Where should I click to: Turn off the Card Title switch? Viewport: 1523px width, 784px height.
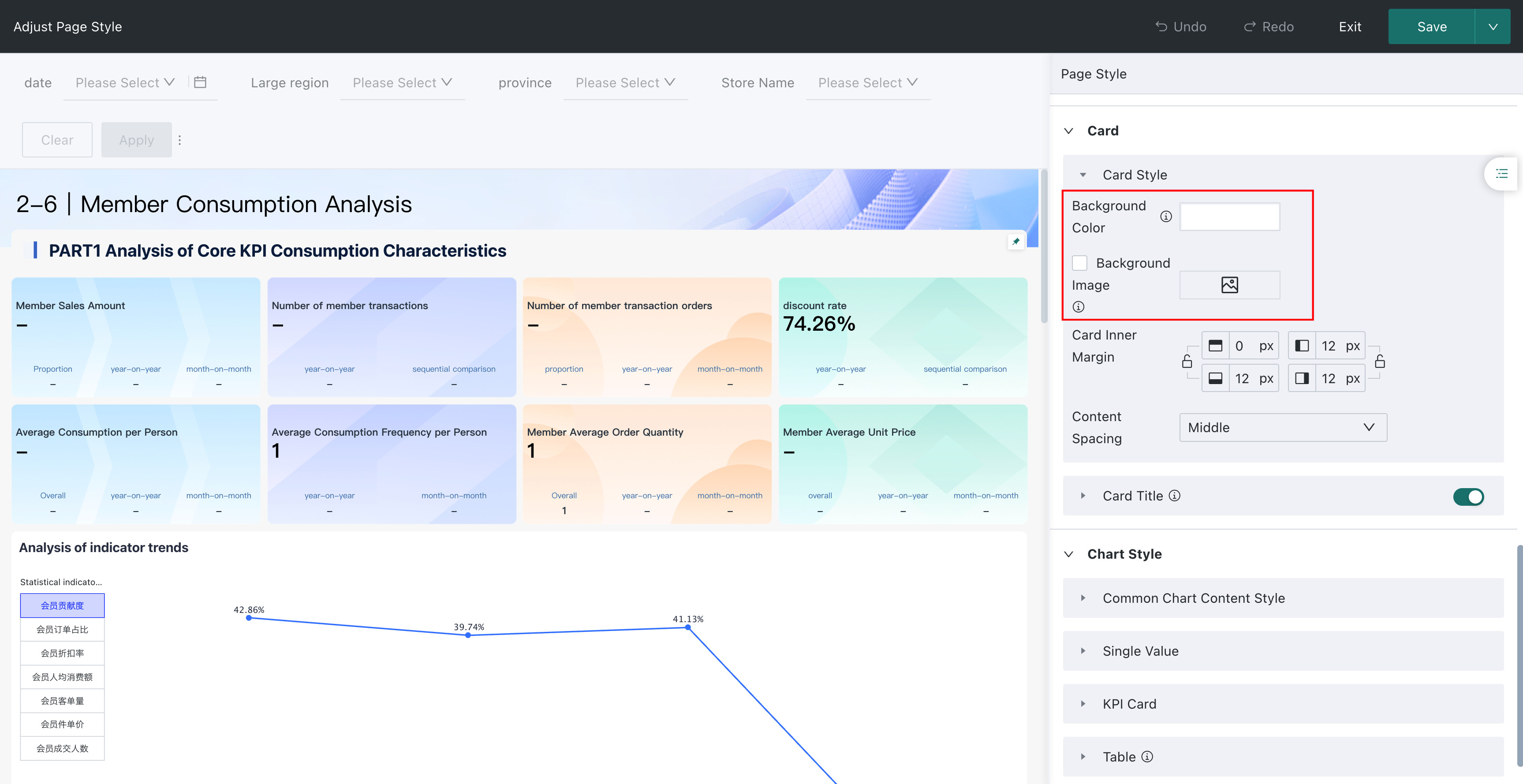pyautogui.click(x=1469, y=497)
